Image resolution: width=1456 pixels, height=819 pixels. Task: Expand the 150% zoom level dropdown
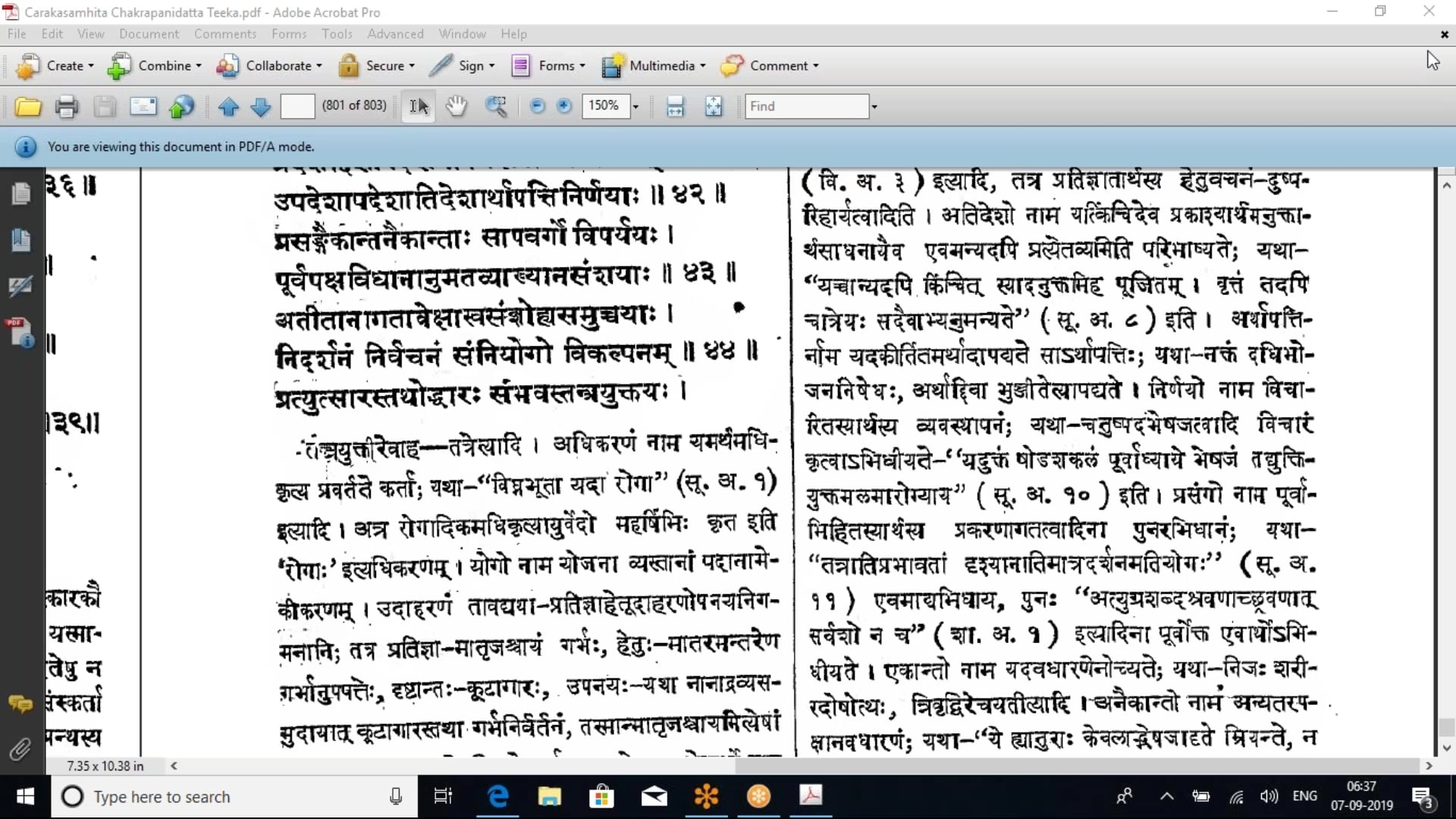[635, 106]
